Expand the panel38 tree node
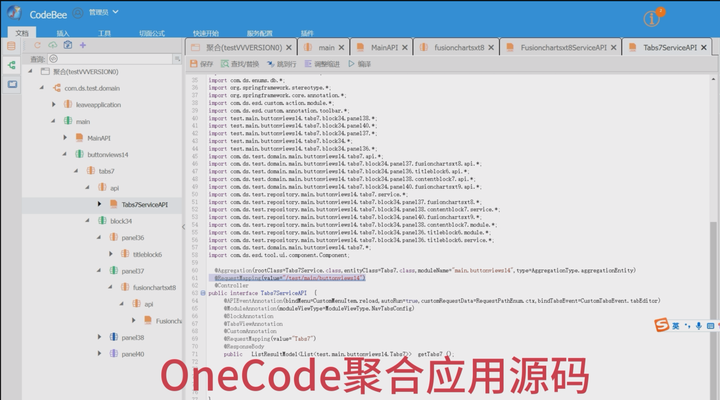720x400 pixels. [99, 337]
